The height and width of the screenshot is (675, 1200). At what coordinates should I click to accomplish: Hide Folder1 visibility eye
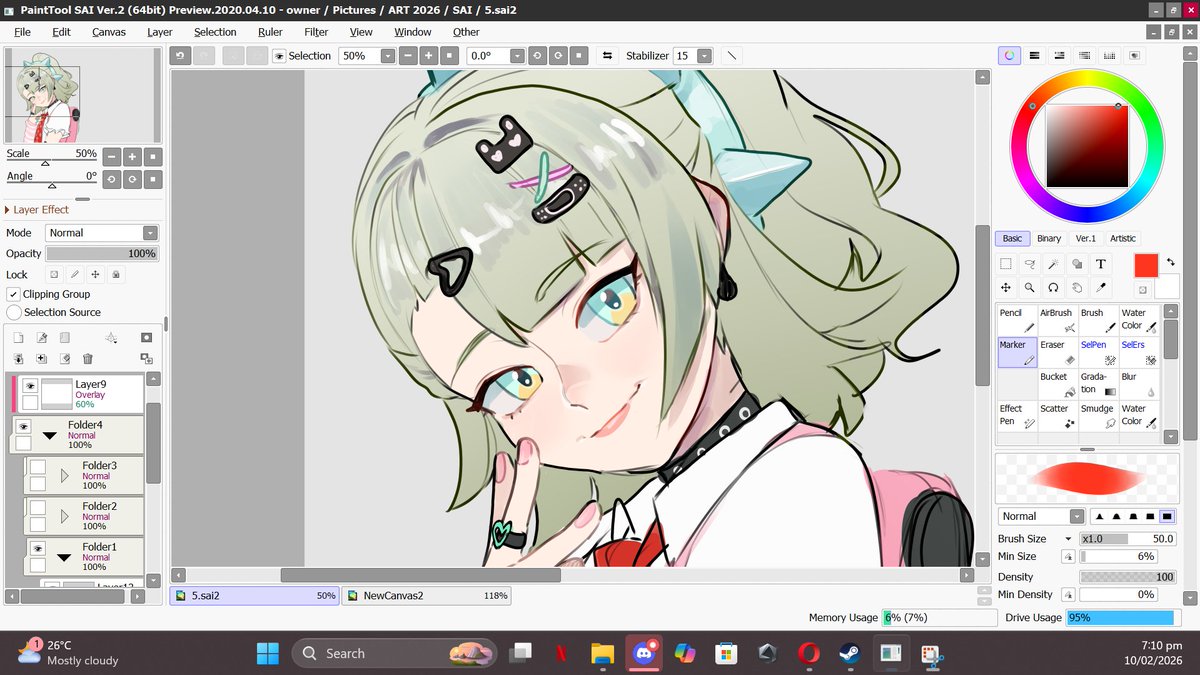(x=37, y=548)
